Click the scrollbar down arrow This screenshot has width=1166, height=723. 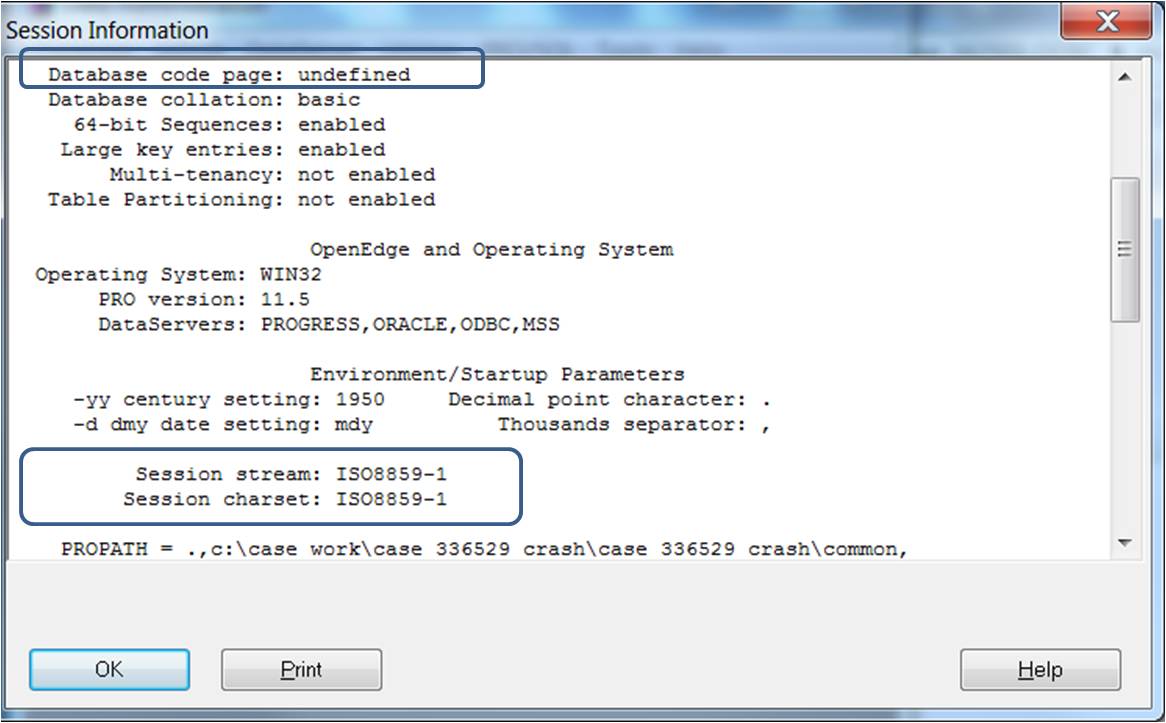click(x=1125, y=543)
